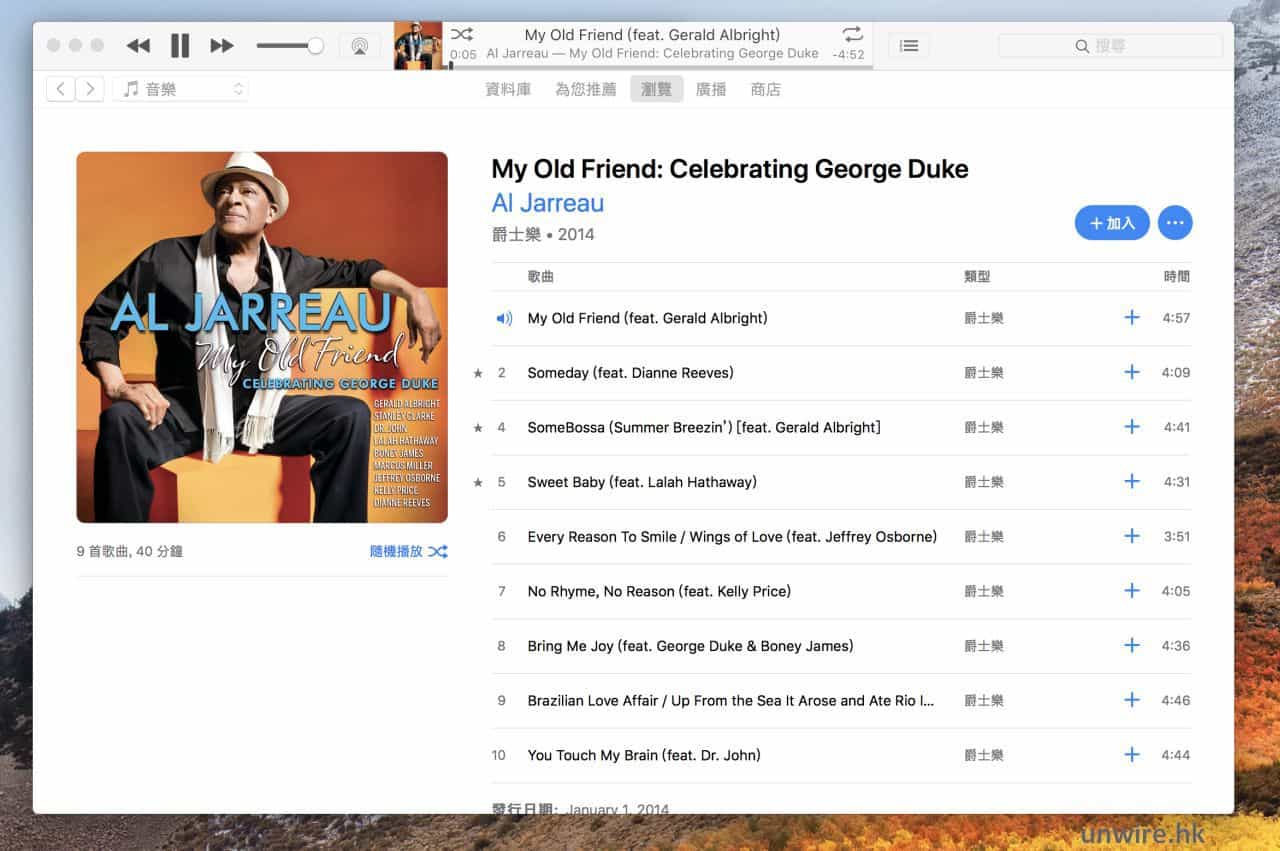
Task: Expand the 音樂 media type dropdown
Action: pos(181,89)
